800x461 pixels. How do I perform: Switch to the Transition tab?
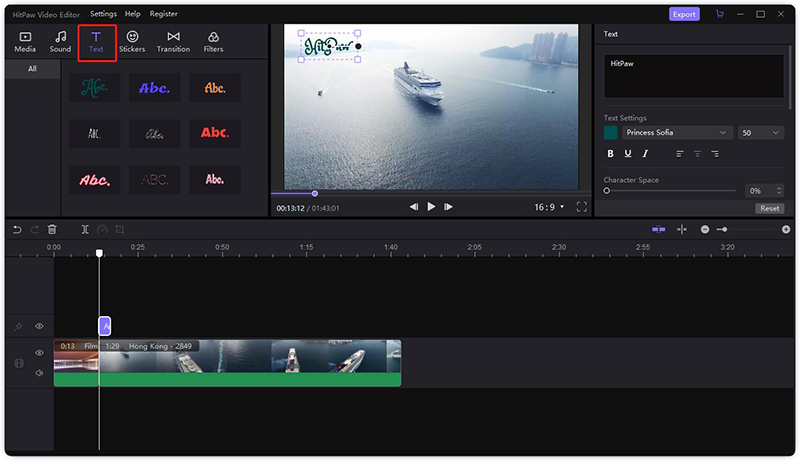[x=173, y=41]
